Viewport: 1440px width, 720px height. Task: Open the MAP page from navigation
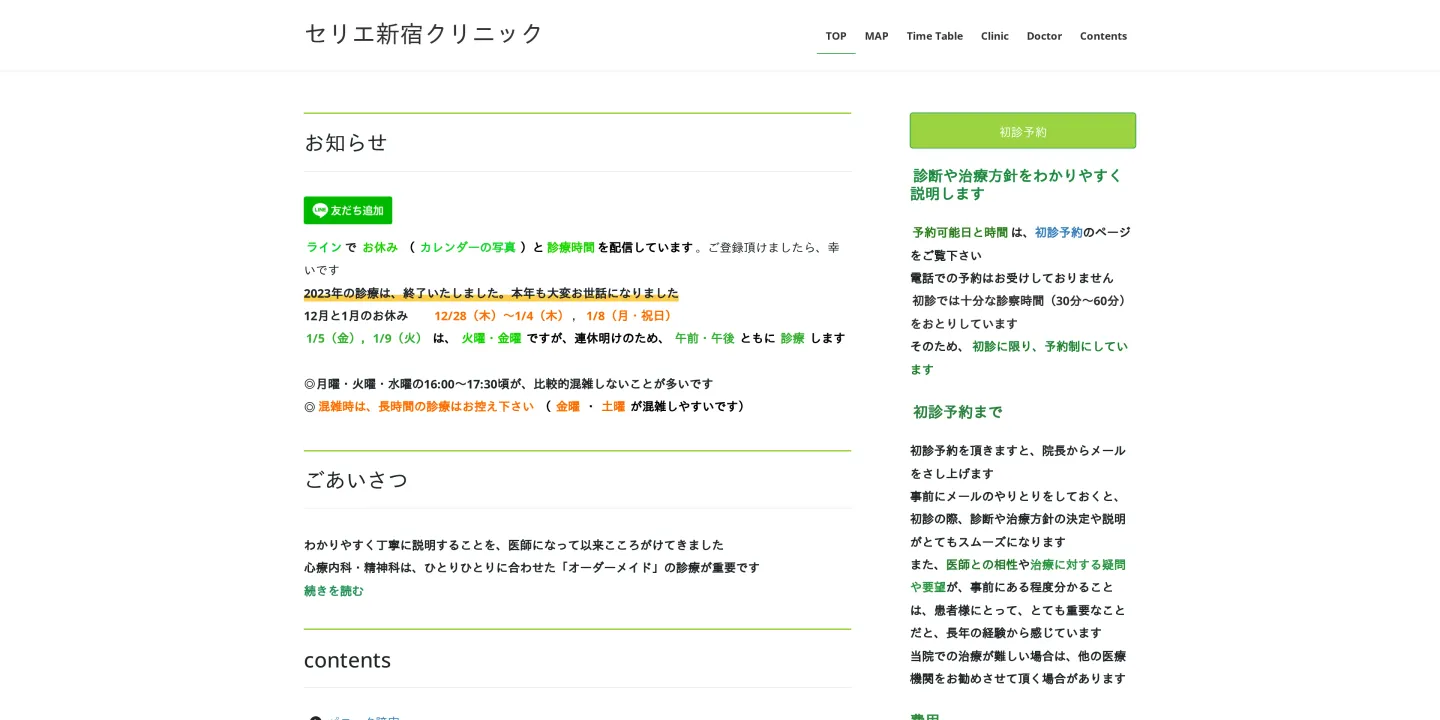tap(876, 35)
